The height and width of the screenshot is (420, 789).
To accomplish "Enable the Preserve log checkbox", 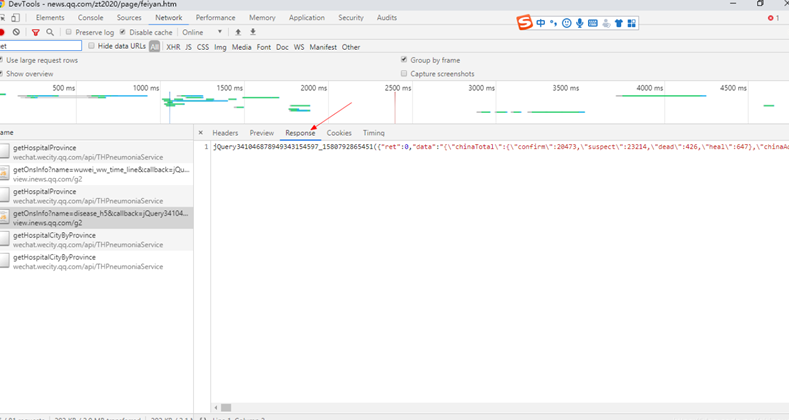I will [67, 32].
